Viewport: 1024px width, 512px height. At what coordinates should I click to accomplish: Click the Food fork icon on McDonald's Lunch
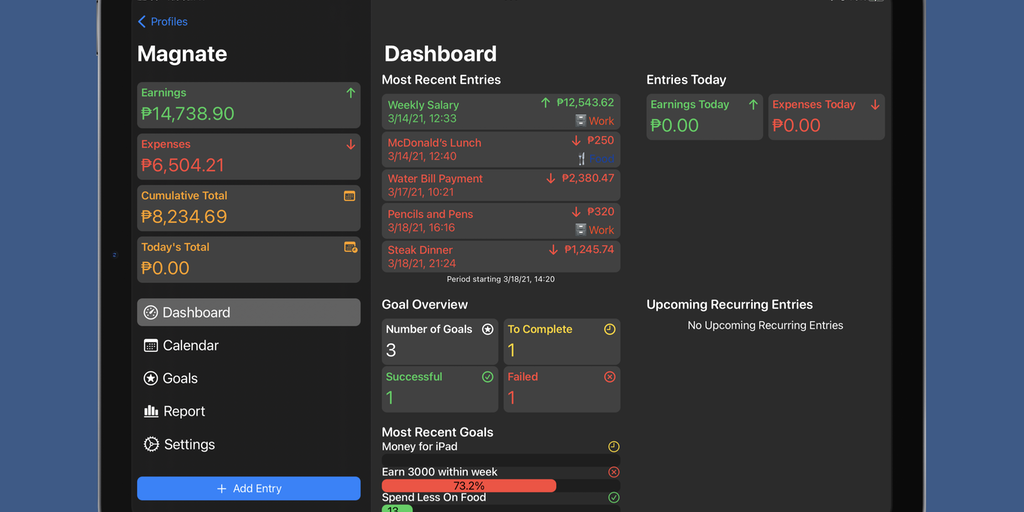581,158
